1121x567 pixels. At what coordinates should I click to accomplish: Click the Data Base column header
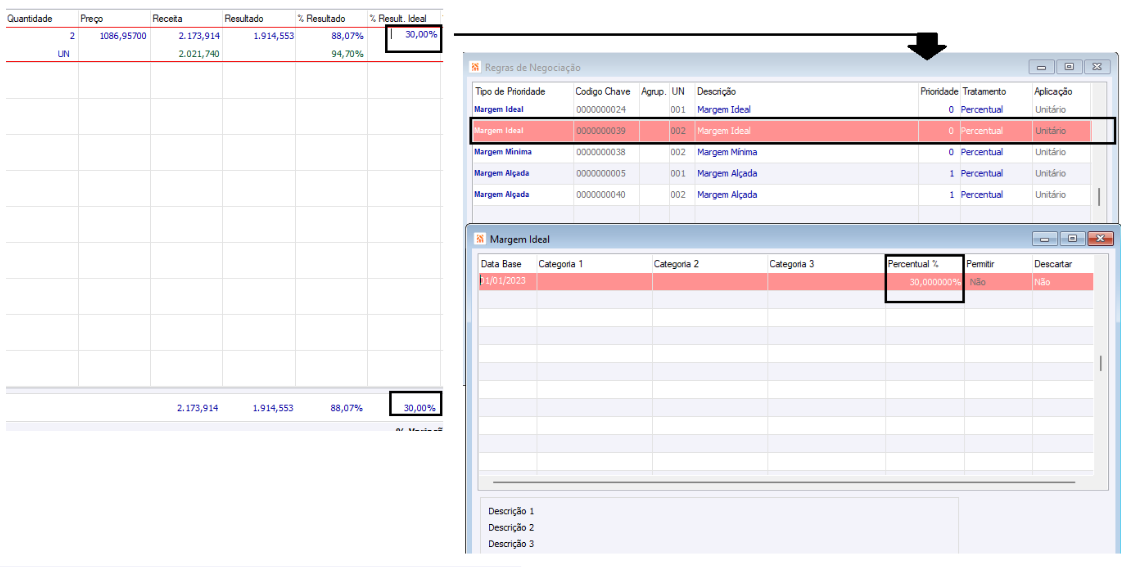[501, 264]
